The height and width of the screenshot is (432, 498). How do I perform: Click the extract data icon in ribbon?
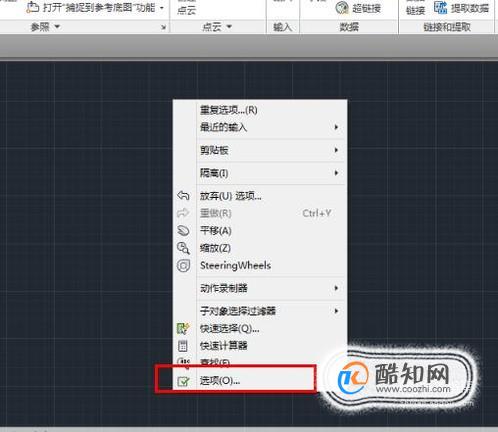(441, 7)
